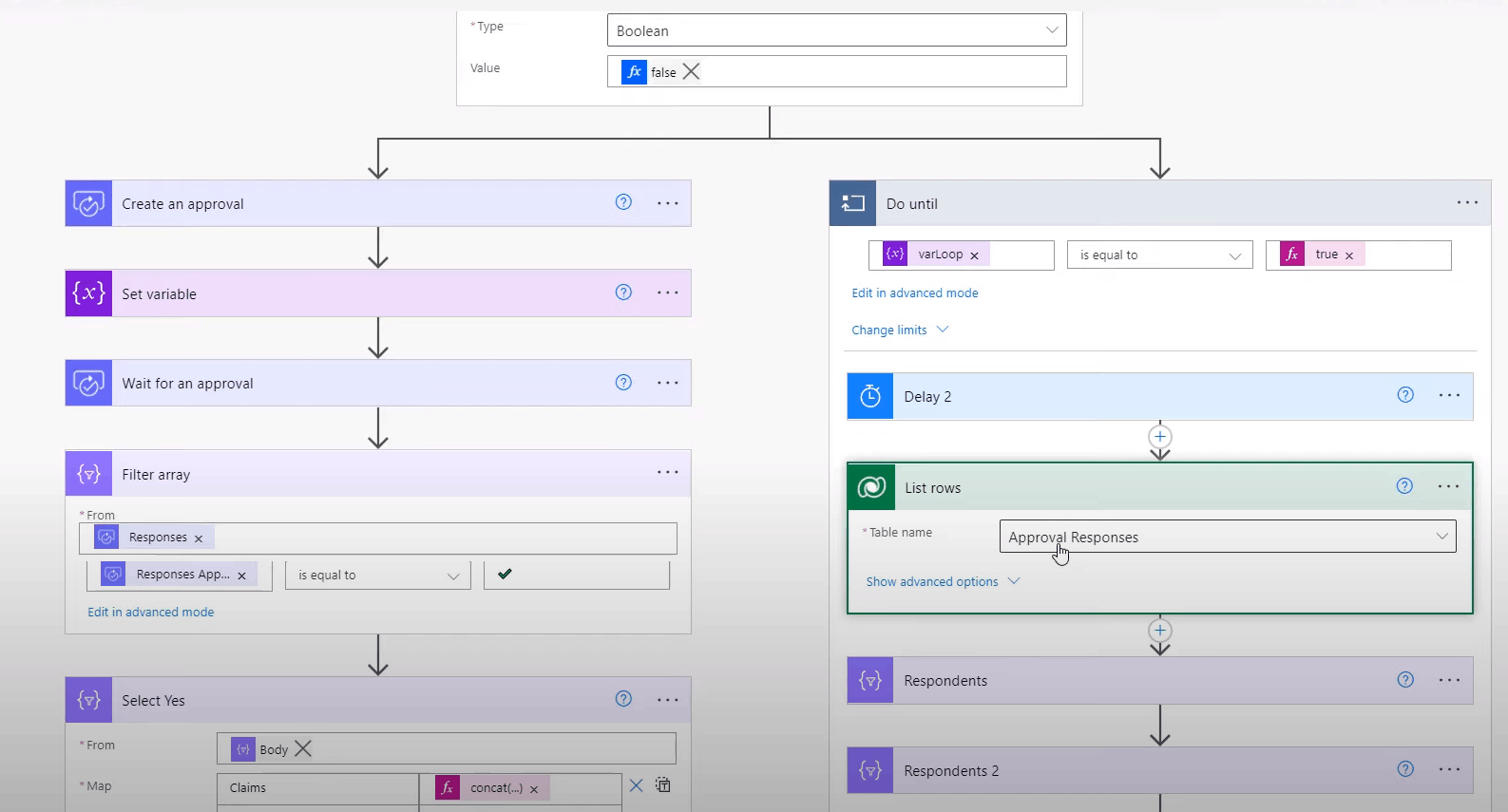The image size is (1508, 812).
Task: Click the Set variable action icon
Action: pos(88,293)
